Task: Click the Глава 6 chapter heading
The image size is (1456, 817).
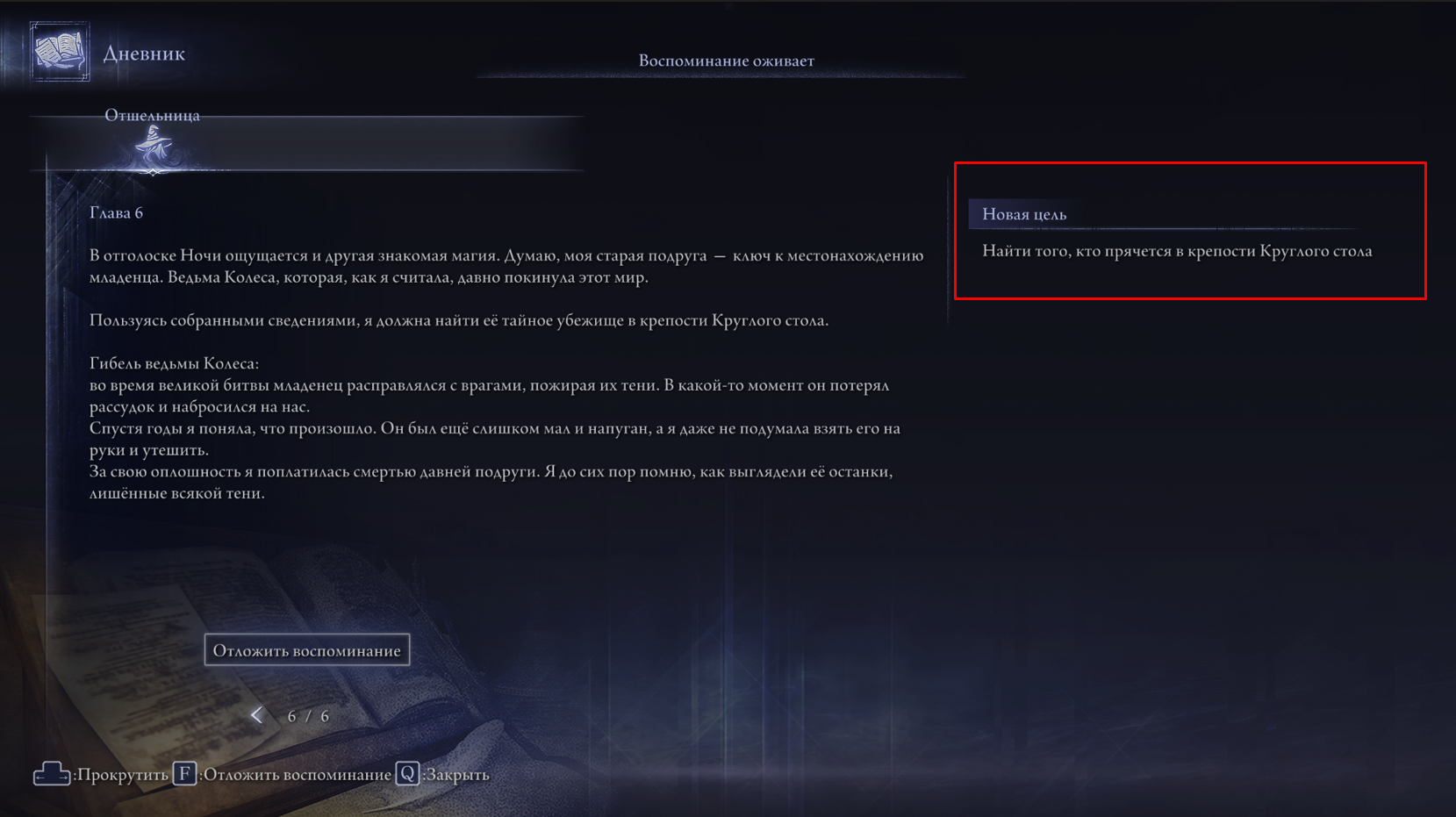Action: click(x=116, y=212)
